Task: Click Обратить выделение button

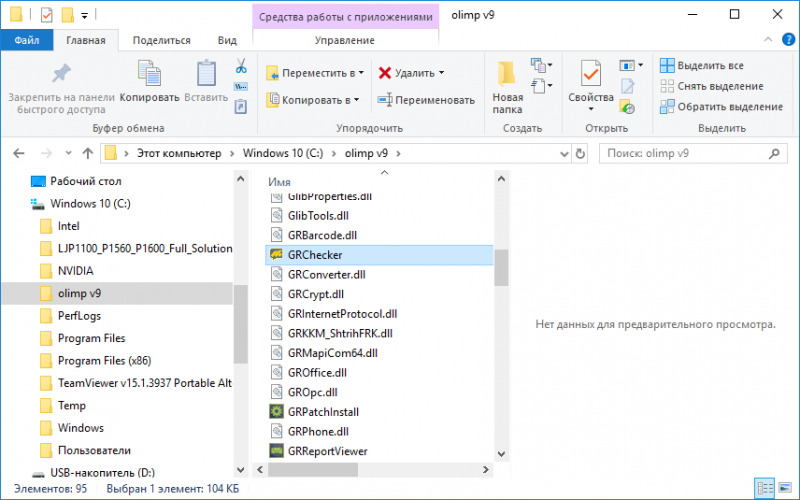Action: coord(721,107)
